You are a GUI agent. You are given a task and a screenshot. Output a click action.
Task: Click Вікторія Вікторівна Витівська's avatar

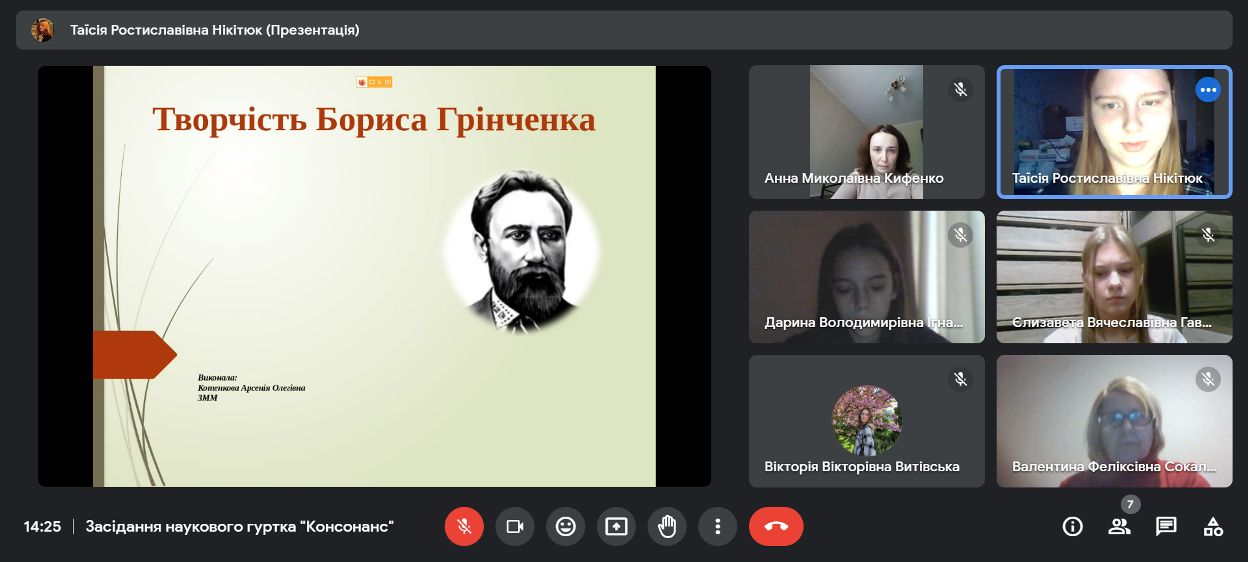(x=866, y=420)
